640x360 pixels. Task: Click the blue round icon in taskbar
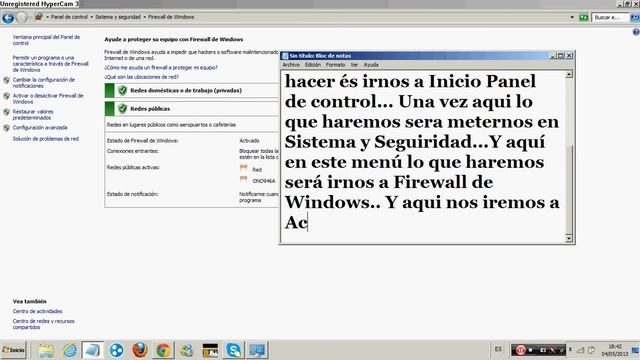tap(116, 350)
